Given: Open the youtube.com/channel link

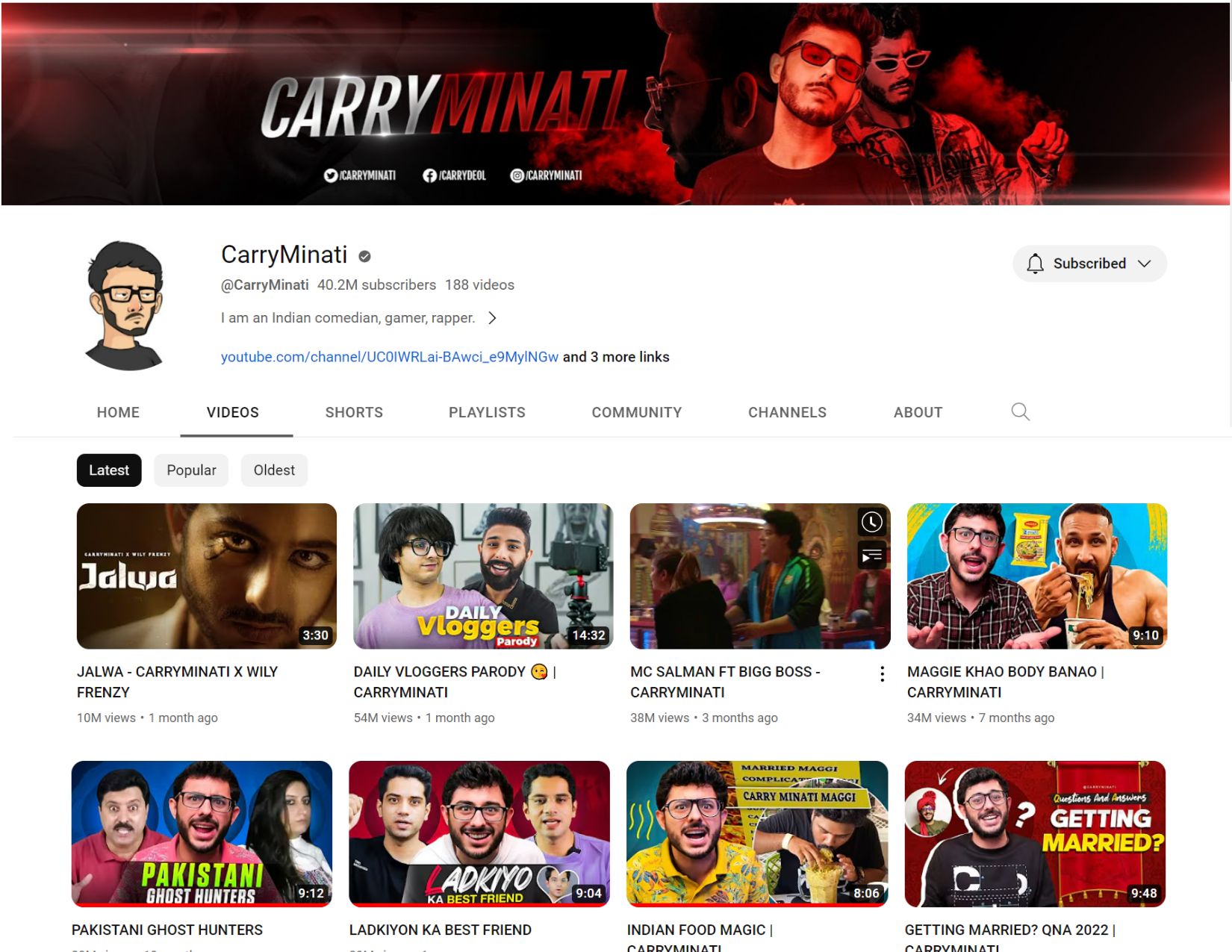Looking at the screenshot, I should (390, 357).
